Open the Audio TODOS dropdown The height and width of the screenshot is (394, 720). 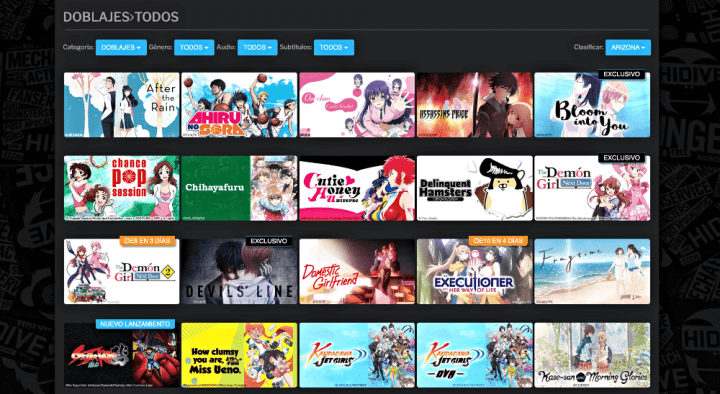coord(257,47)
